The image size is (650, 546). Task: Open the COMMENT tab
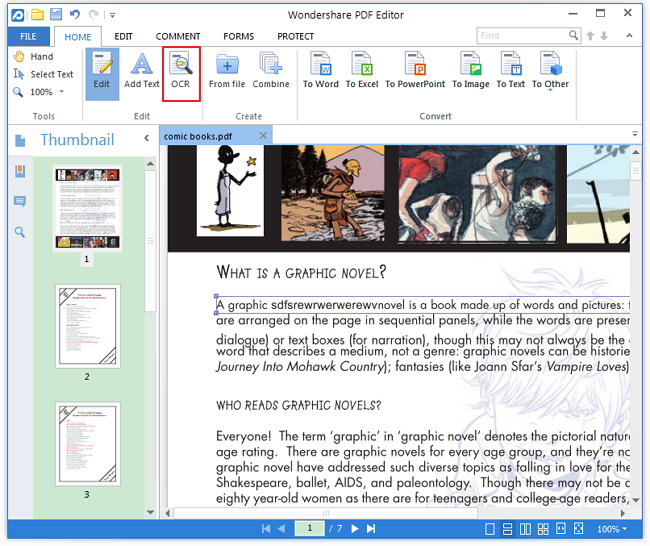tap(178, 36)
